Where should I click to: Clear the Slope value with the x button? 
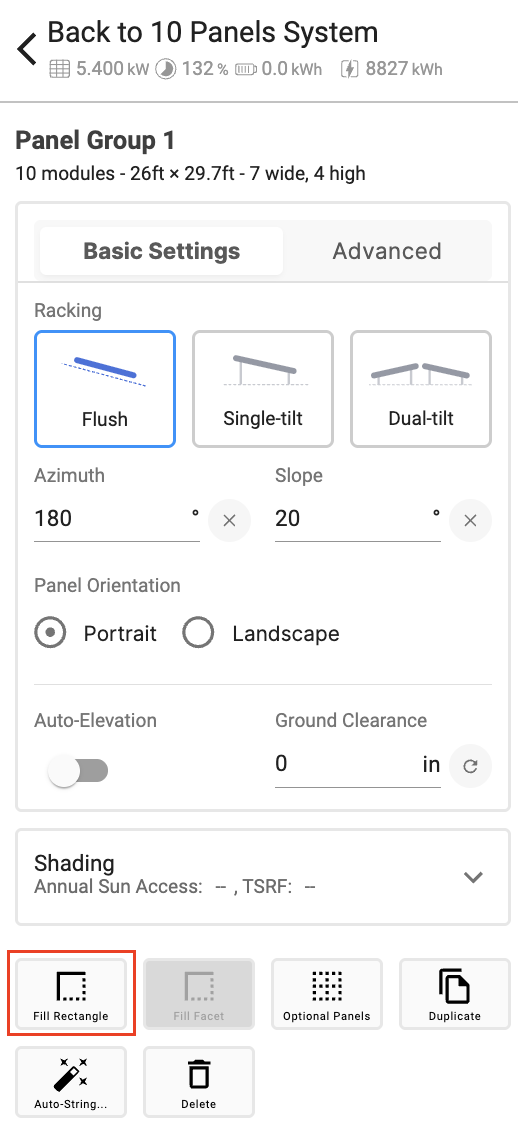[470, 520]
